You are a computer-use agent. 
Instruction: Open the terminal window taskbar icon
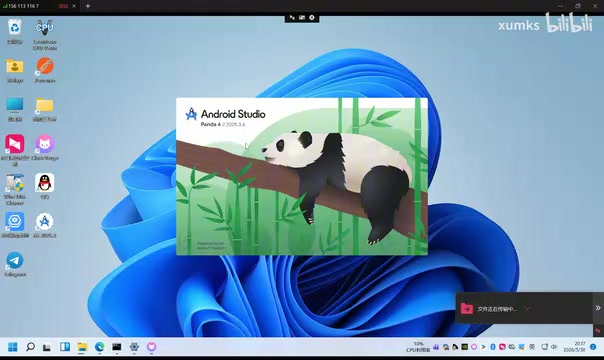[117, 347]
